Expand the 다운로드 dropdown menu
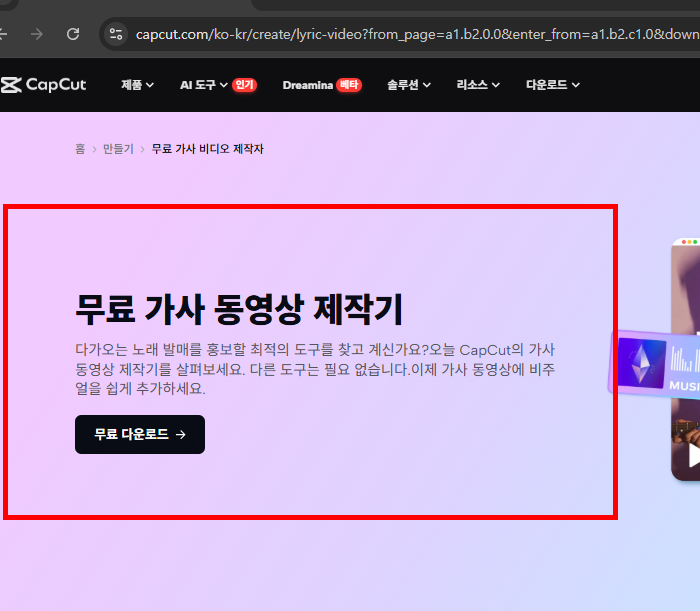The width and height of the screenshot is (700, 611). pyautogui.click(x=553, y=85)
